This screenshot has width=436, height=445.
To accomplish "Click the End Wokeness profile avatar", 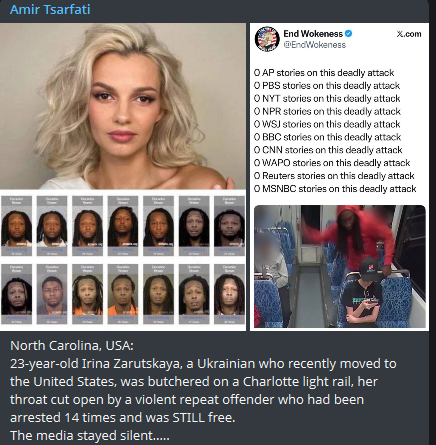I will [x=267, y=39].
